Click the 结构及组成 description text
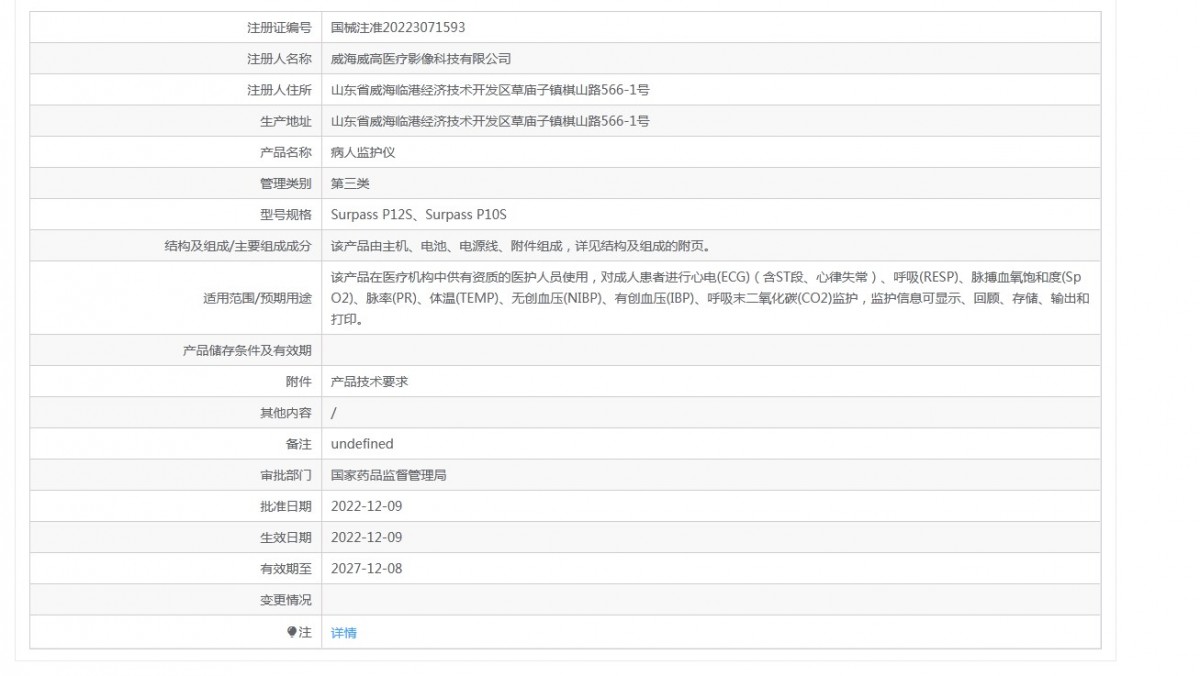 (x=520, y=246)
